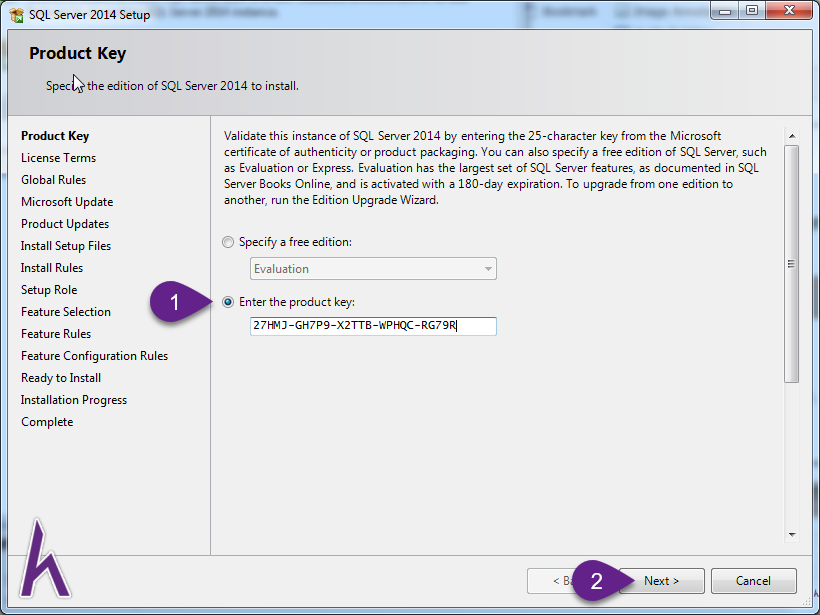Click 'Ready to Install' step
Image resolution: width=820 pixels, height=615 pixels.
(61, 378)
